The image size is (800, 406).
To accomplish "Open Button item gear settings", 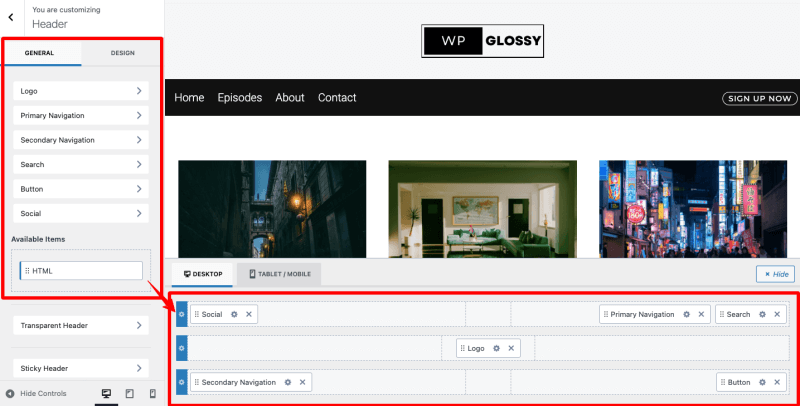I will point(762,382).
